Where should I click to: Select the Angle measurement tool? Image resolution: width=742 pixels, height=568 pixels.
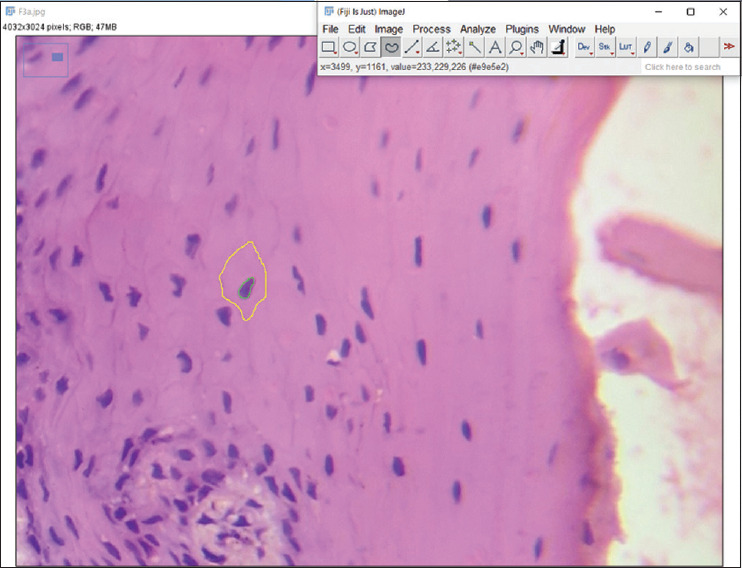coord(432,47)
